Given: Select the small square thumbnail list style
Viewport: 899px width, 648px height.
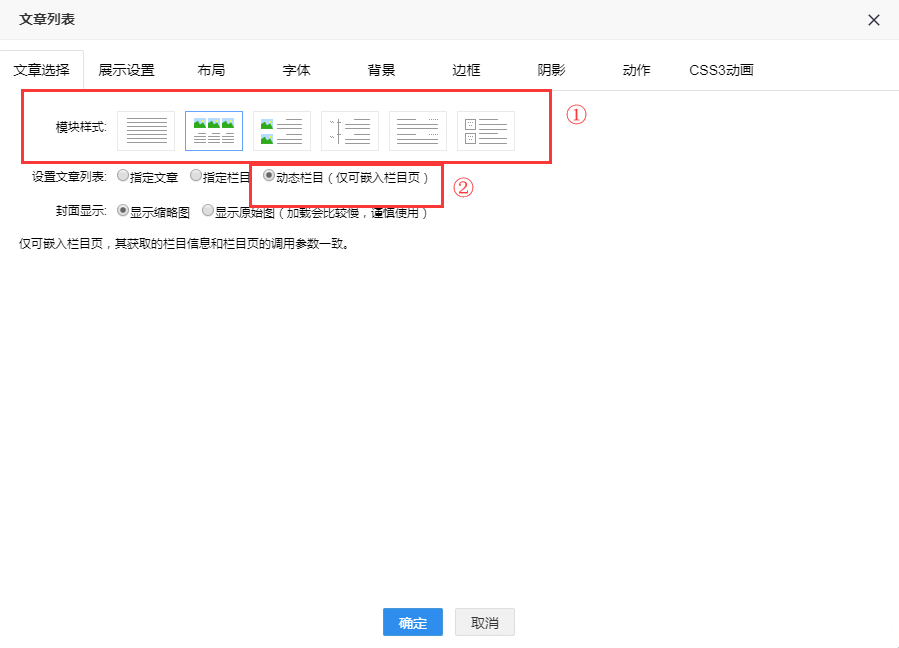Looking at the screenshot, I should (x=486, y=131).
